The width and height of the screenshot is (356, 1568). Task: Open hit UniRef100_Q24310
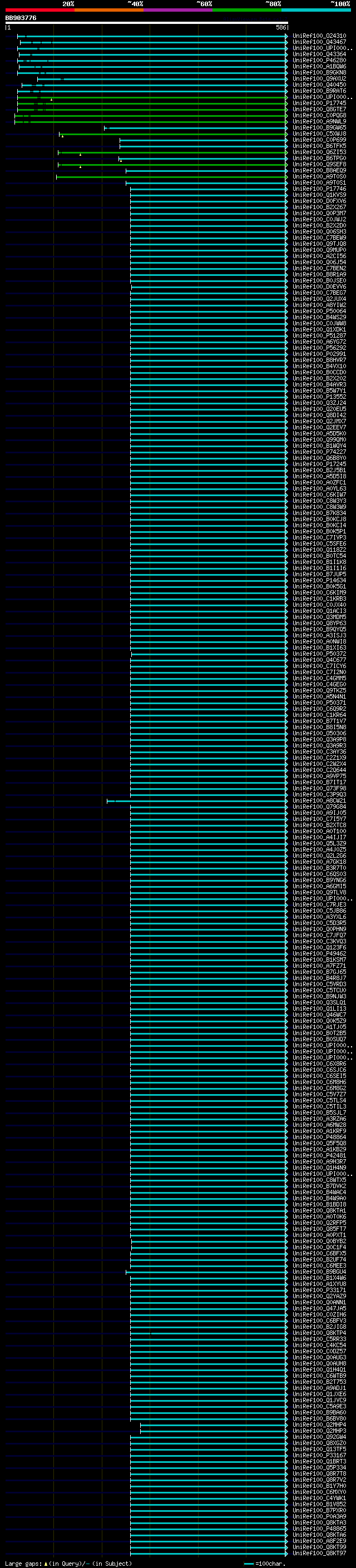click(319, 36)
